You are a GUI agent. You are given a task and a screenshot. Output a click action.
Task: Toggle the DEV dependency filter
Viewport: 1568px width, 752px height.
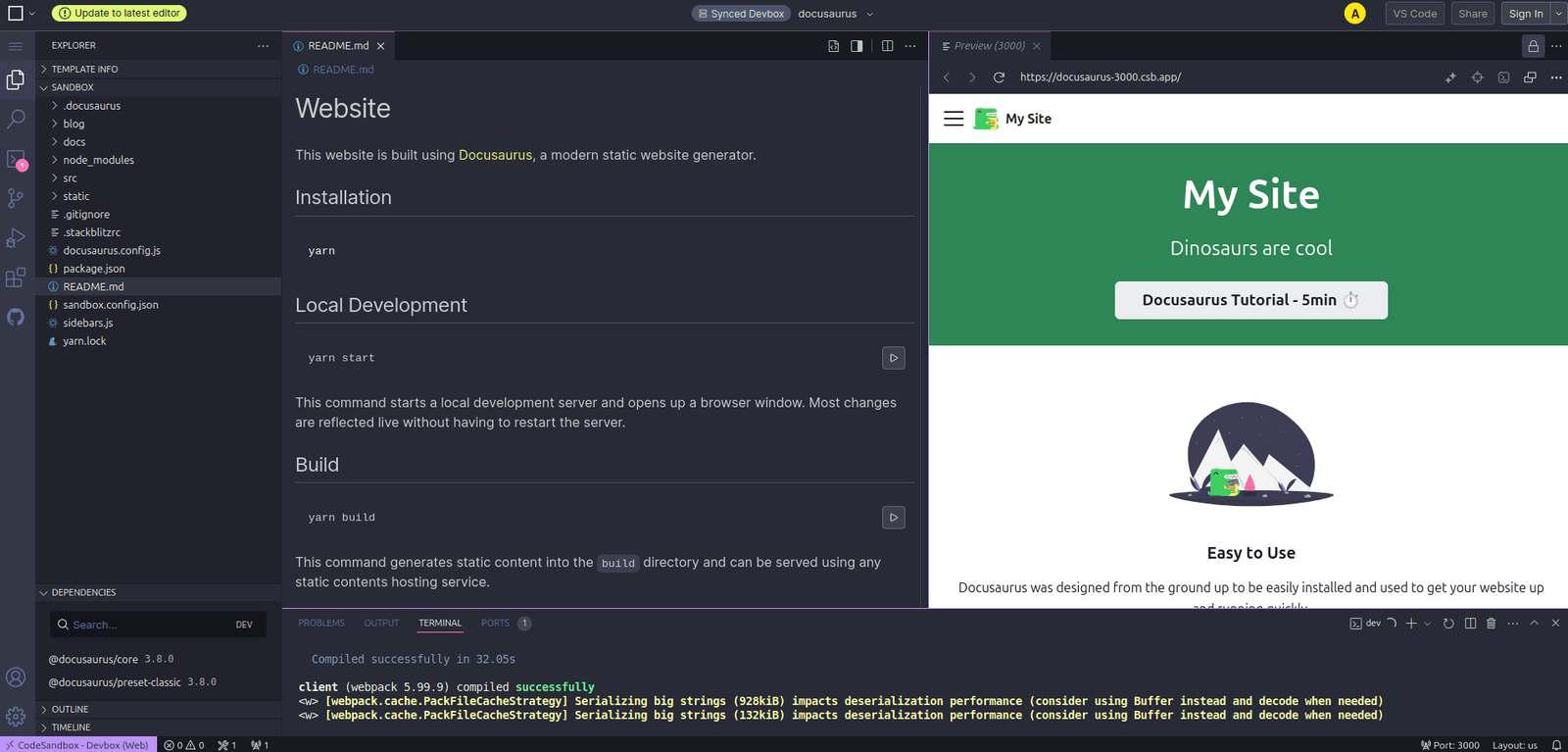point(244,625)
